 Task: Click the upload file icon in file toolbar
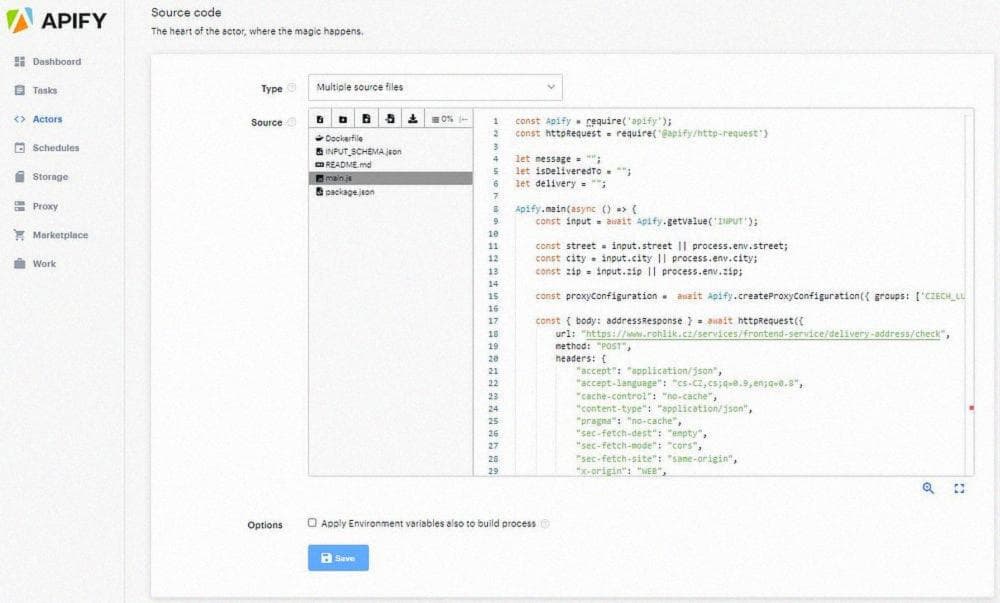[390, 119]
